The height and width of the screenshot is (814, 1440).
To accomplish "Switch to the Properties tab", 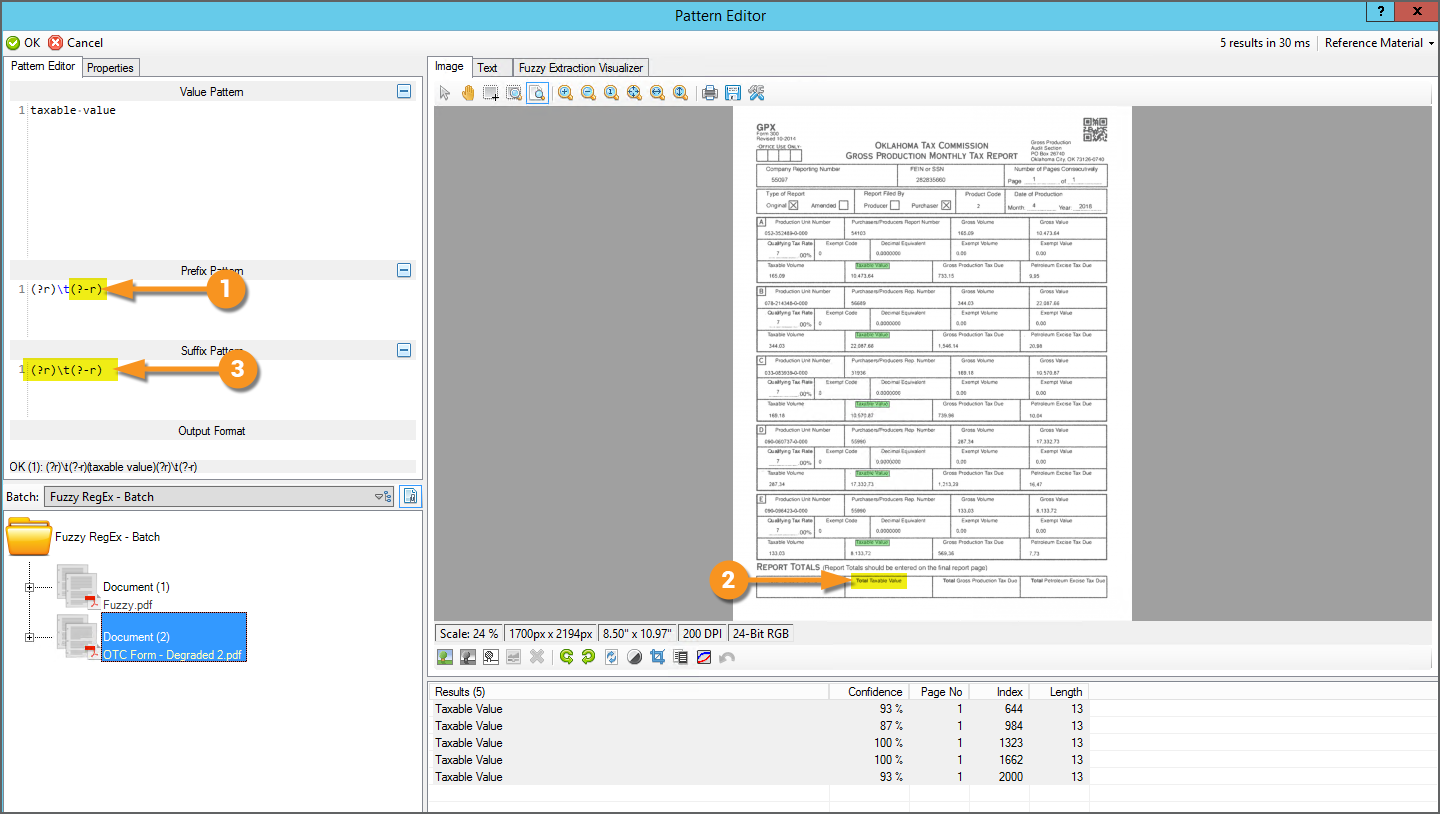I will click(x=110, y=68).
